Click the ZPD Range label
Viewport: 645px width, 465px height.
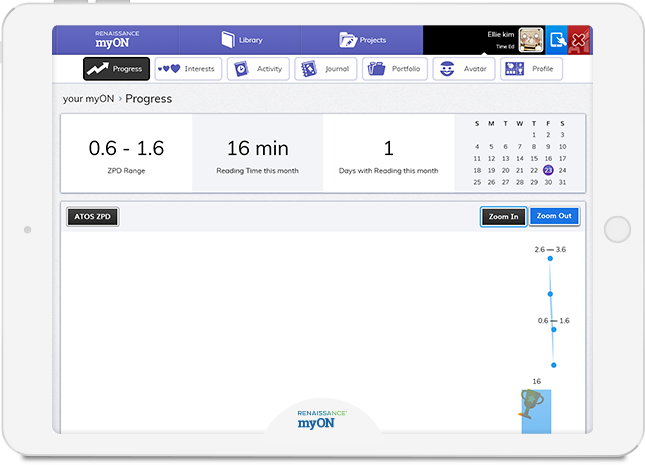tap(126, 170)
